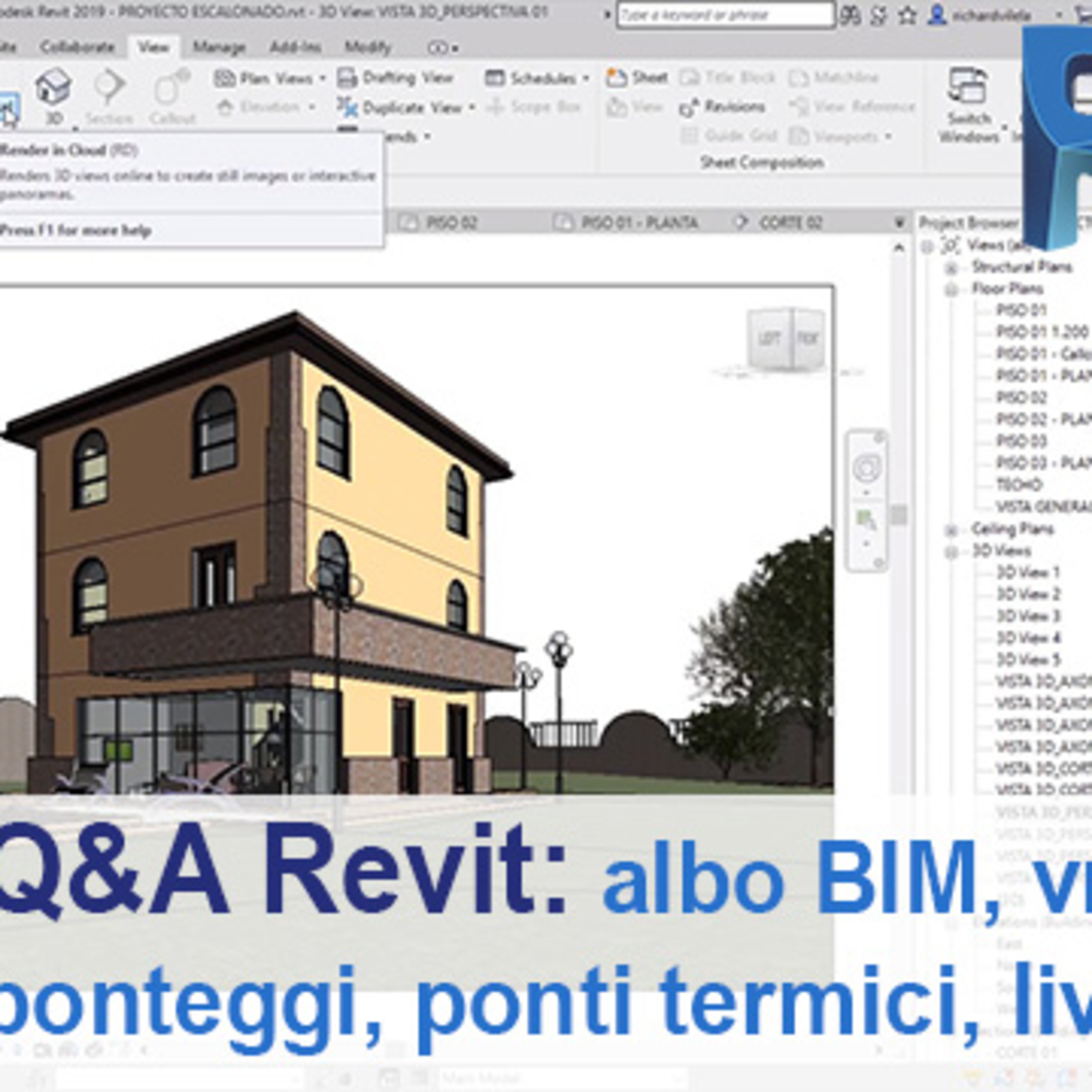Open Viewports dropdown arrow
The height and width of the screenshot is (1092, 1092).
pos(889,136)
